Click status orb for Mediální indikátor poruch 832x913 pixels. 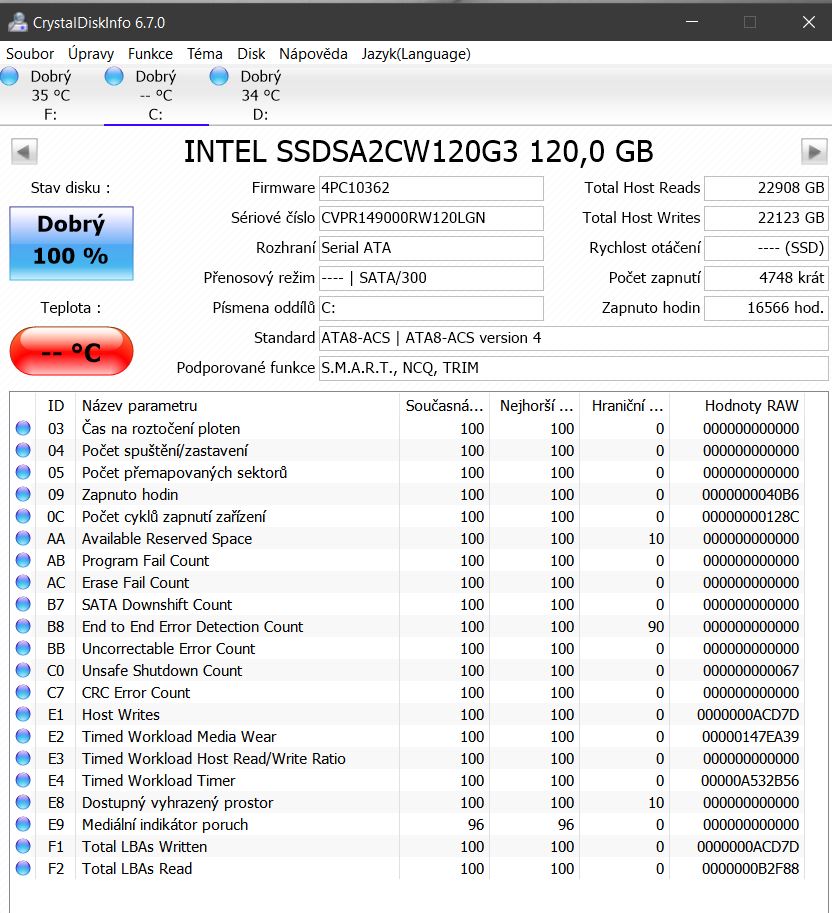pyautogui.click(x=23, y=825)
